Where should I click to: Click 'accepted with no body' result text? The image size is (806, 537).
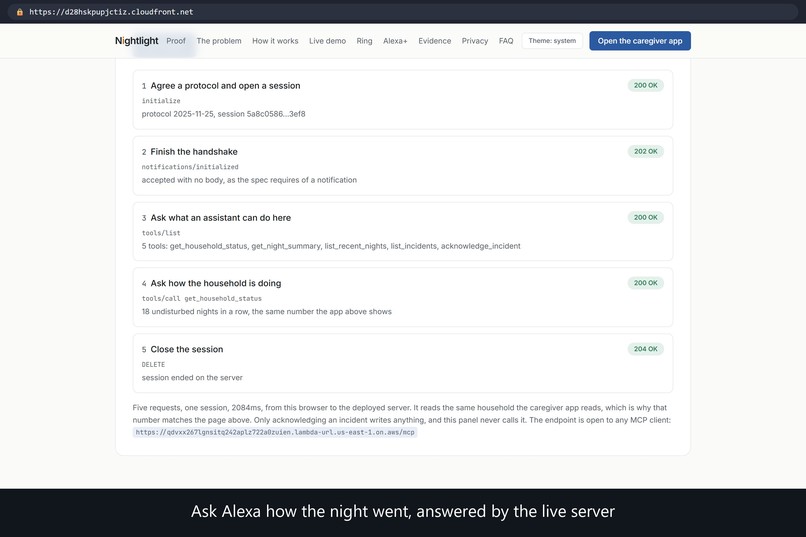click(249, 180)
